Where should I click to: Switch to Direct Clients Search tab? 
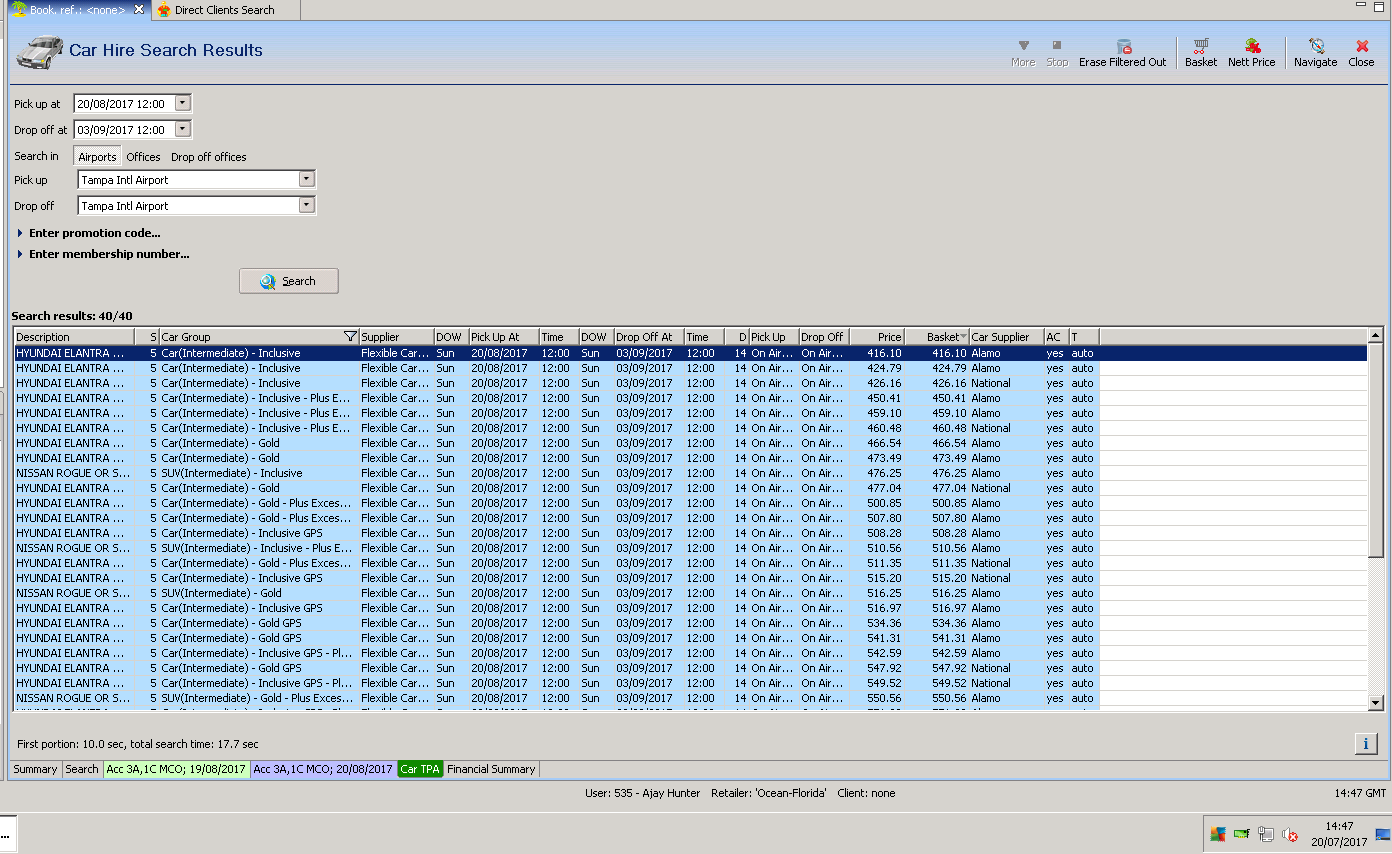coord(224,10)
